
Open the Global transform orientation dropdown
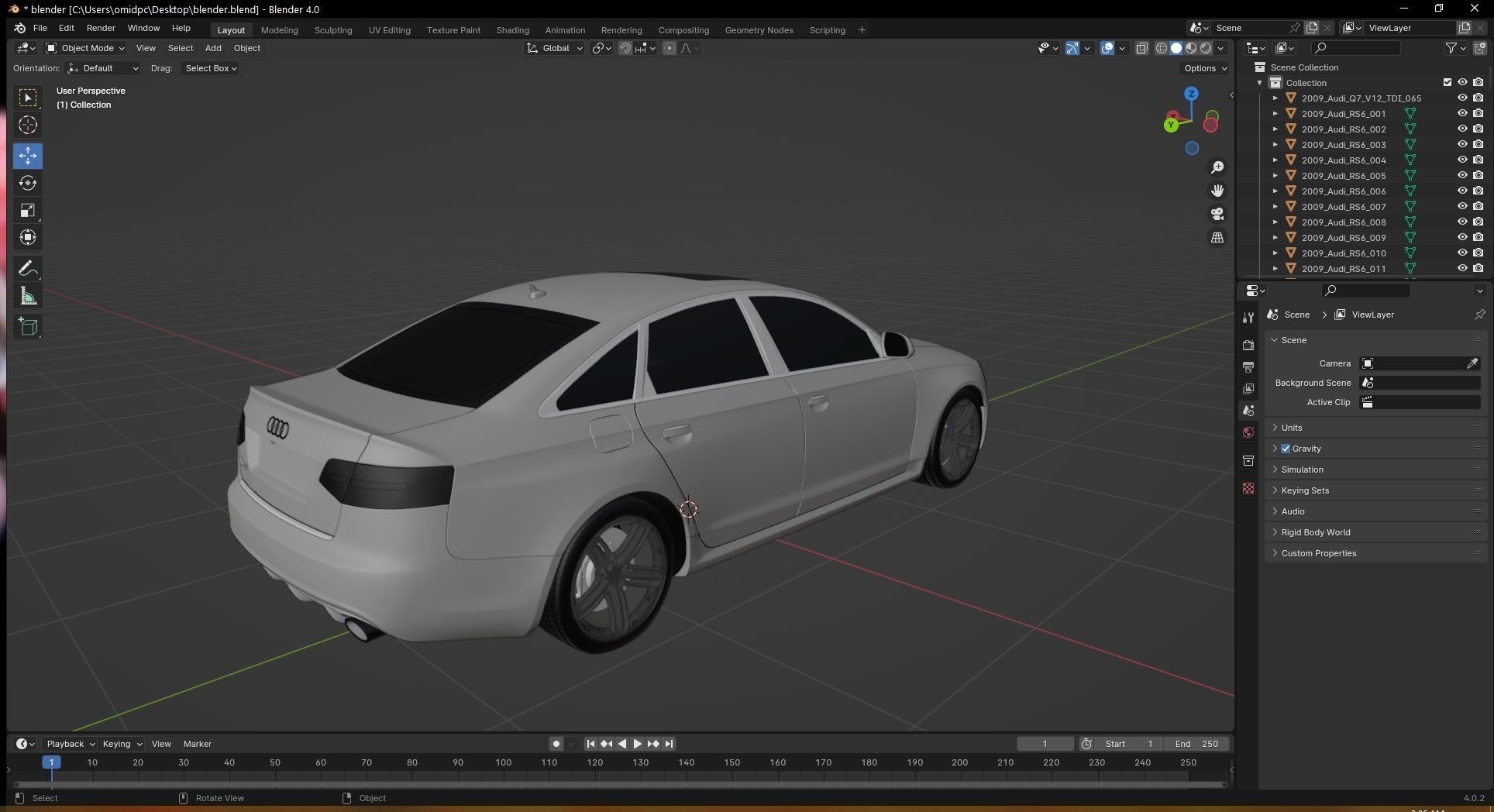(554, 48)
